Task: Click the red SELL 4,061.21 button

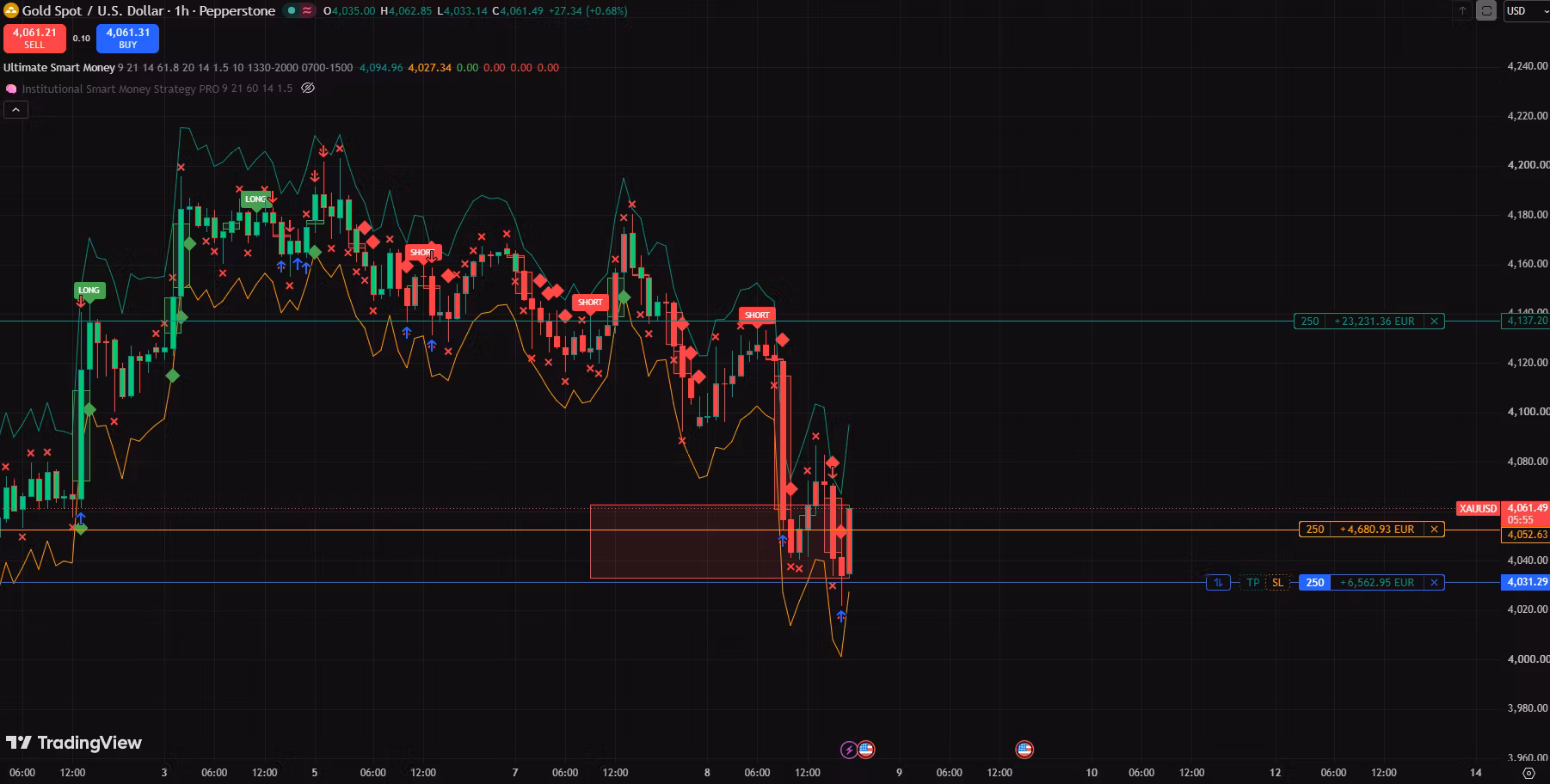Action: point(34,38)
